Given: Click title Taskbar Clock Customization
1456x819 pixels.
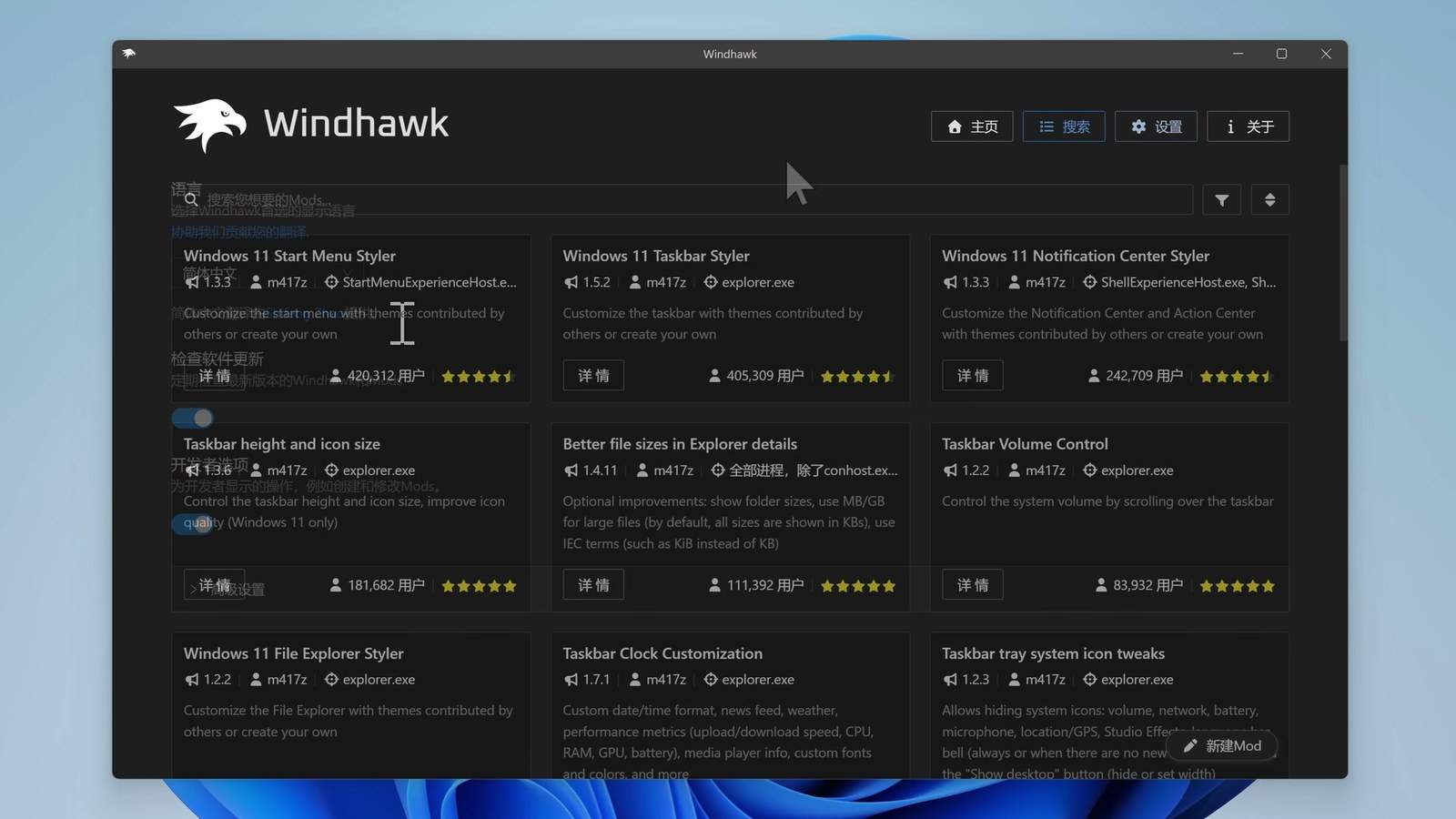Looking at the screenshot, I should (x=662, y=653).
